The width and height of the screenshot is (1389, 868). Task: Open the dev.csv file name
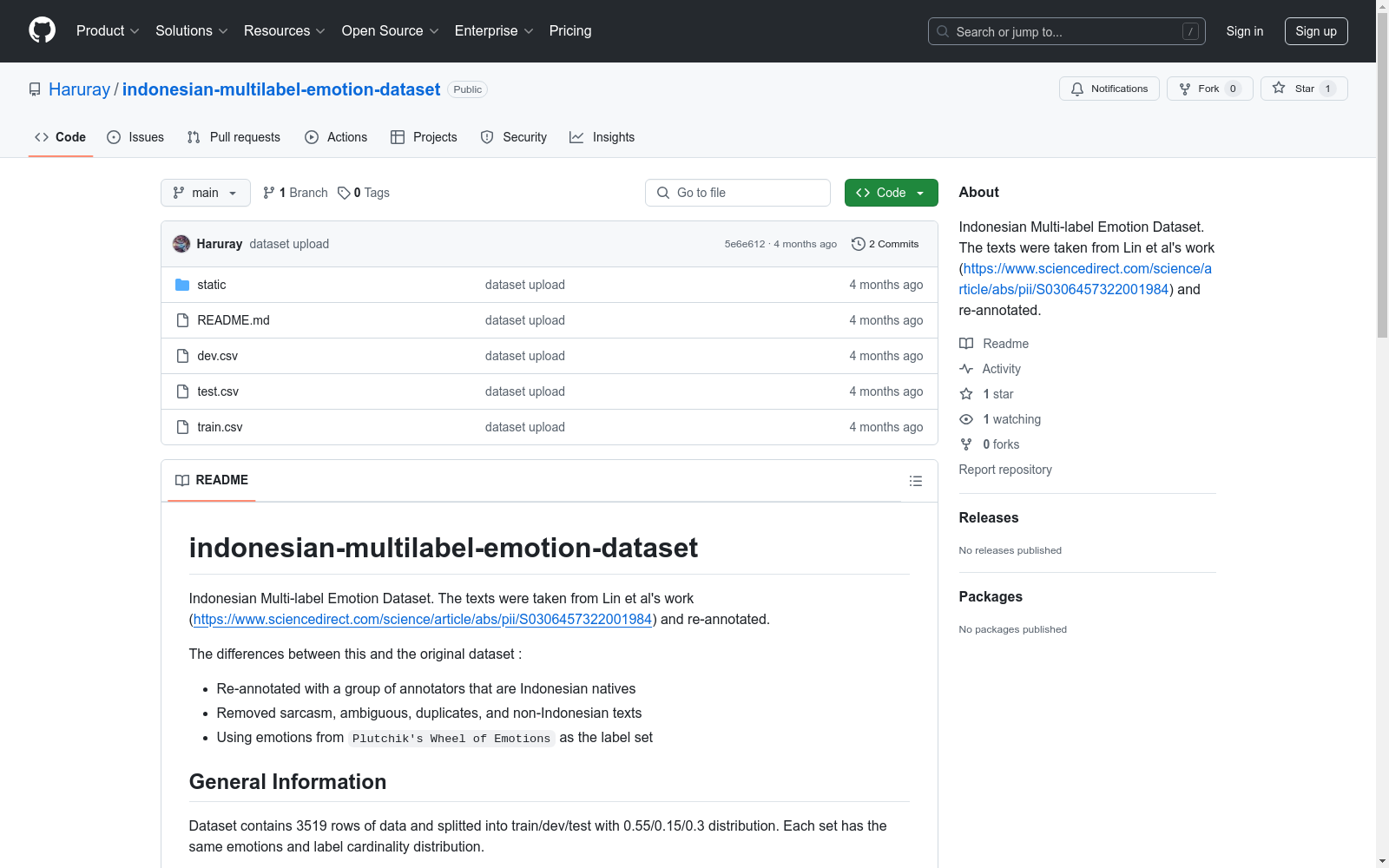coord(218,356)
